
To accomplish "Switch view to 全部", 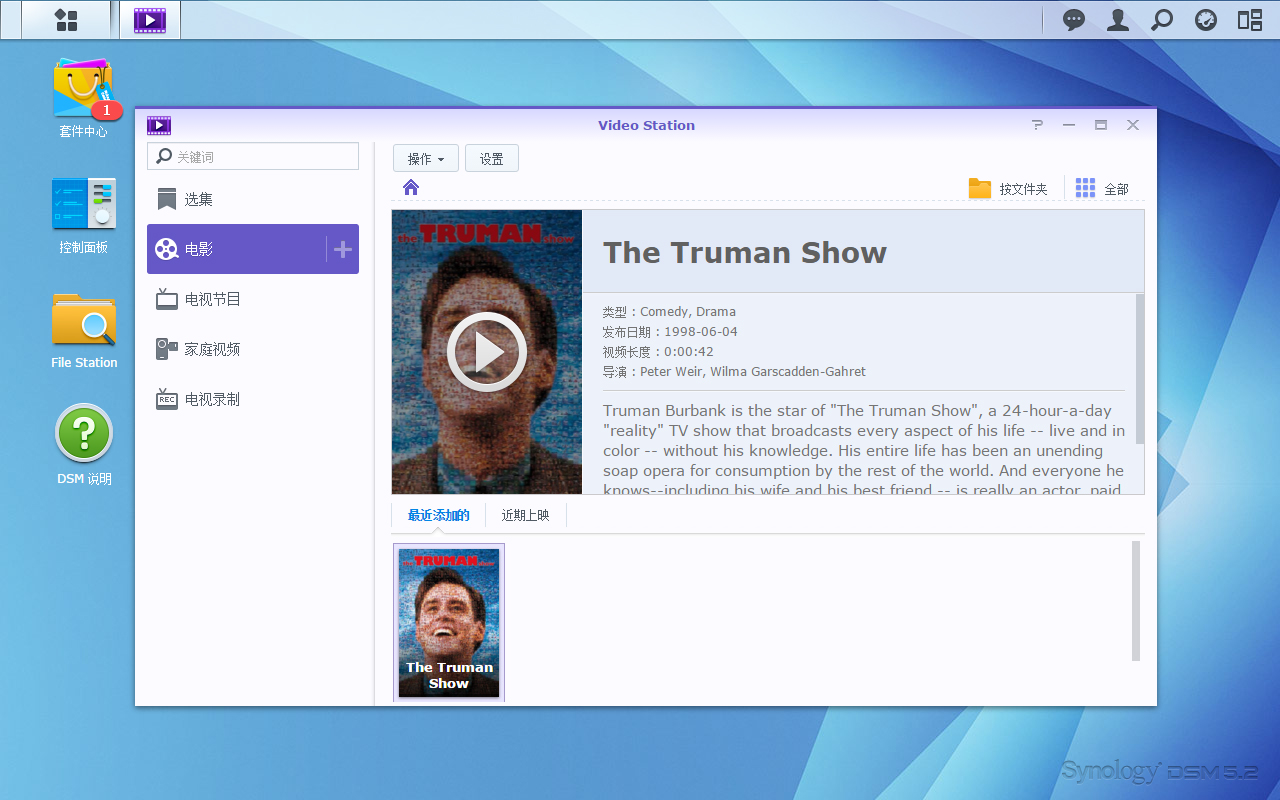I will coord(1102,189).
